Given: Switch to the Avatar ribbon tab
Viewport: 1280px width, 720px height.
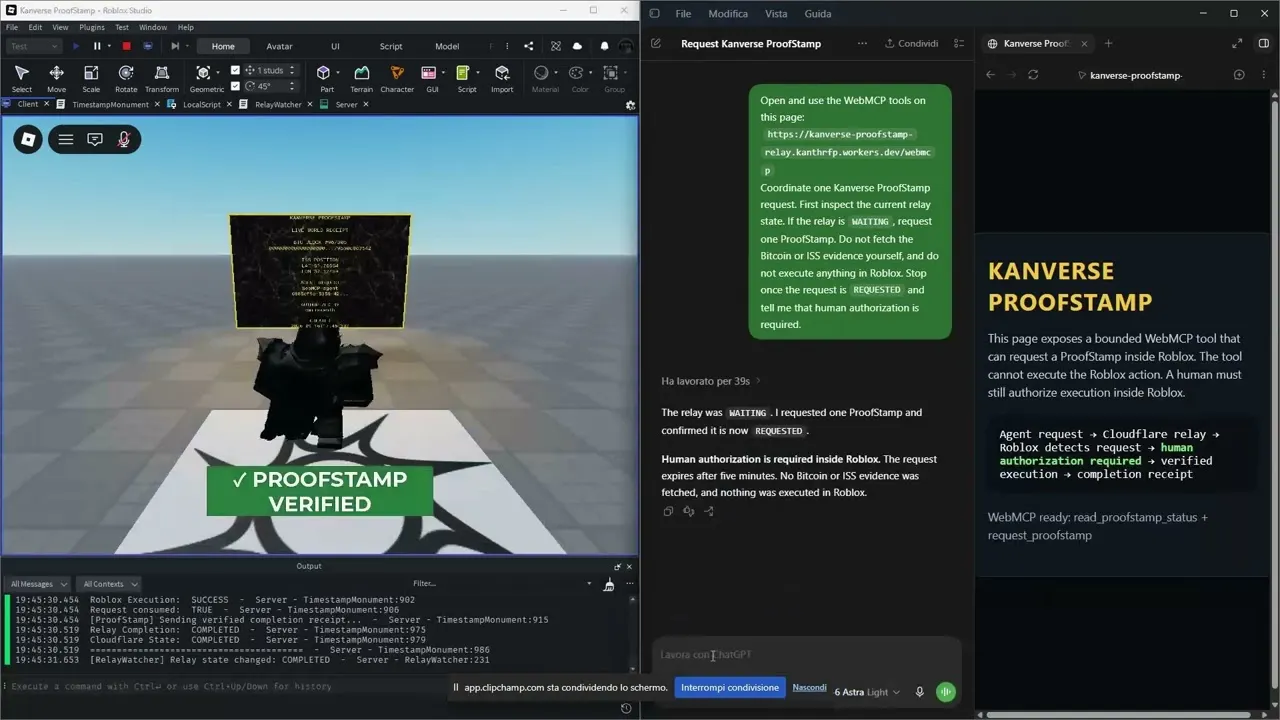Looking at the screenshot, I should pyautogui.click(x=279, y=46).
